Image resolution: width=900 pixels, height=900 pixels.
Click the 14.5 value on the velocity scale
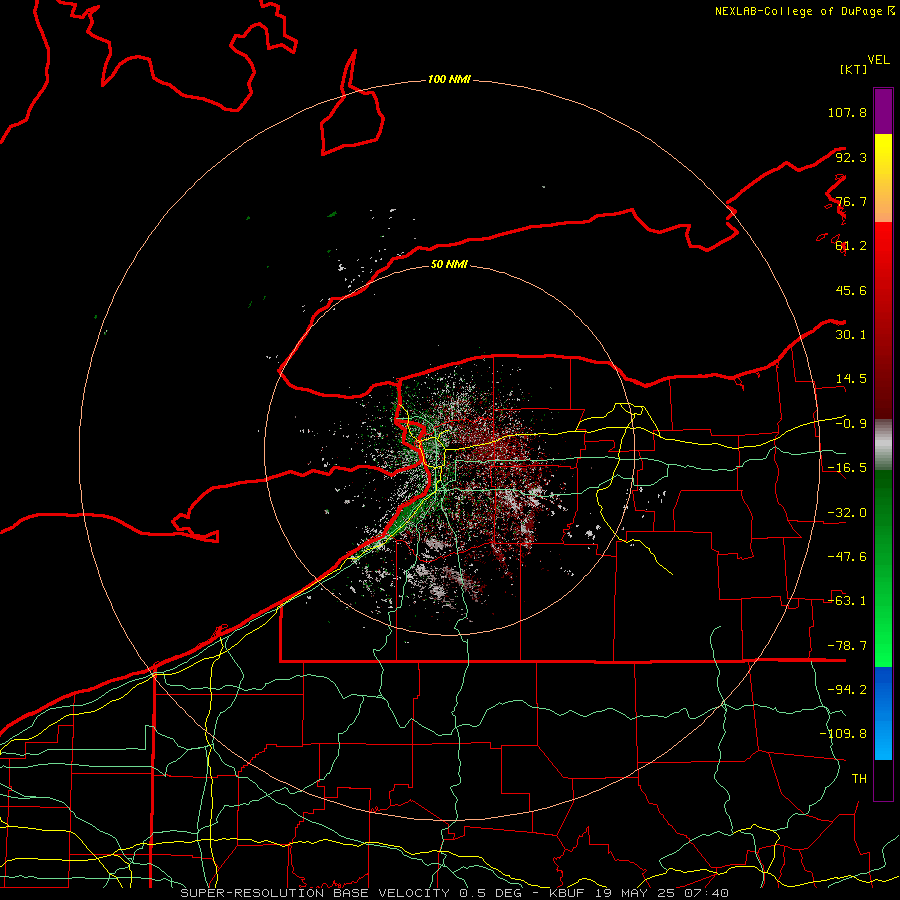click(851, 379)
